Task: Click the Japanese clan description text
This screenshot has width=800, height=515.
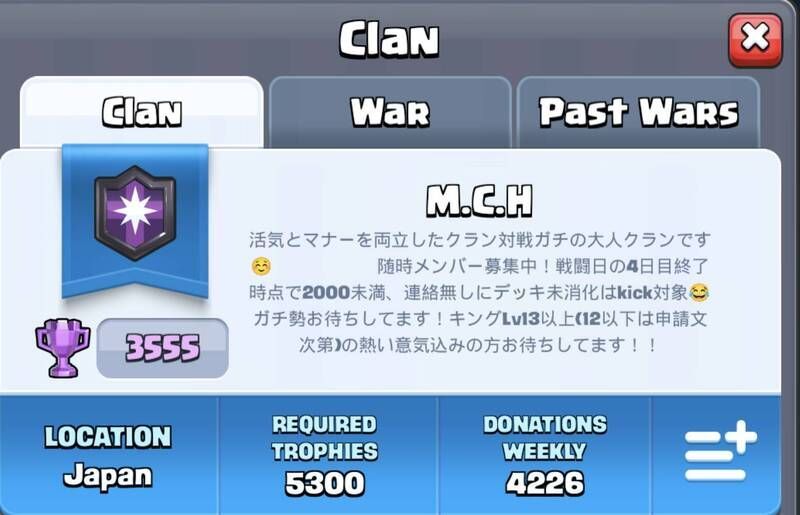Action: click(480, 292)
